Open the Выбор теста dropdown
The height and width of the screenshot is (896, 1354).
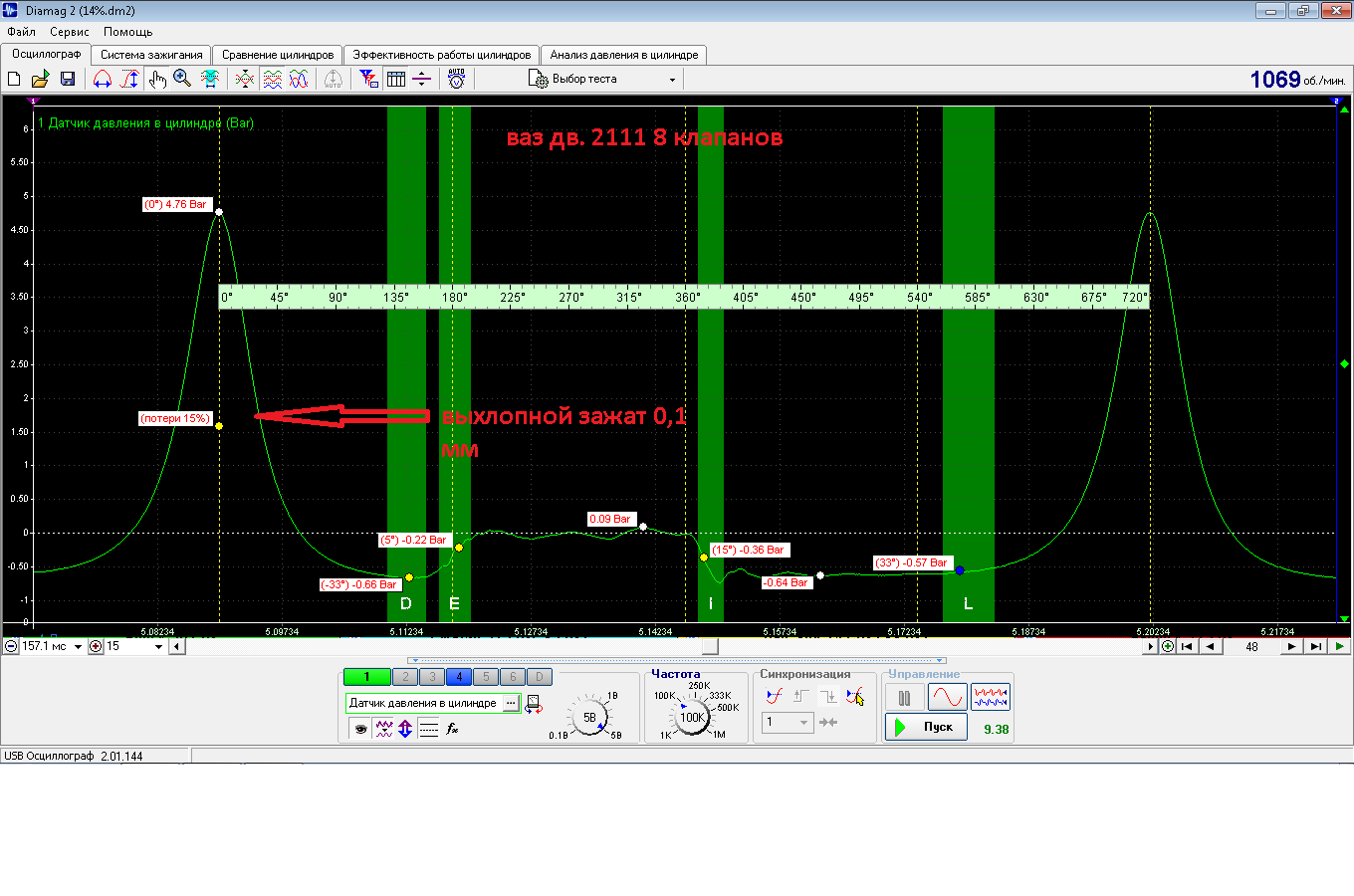[602, 79]
